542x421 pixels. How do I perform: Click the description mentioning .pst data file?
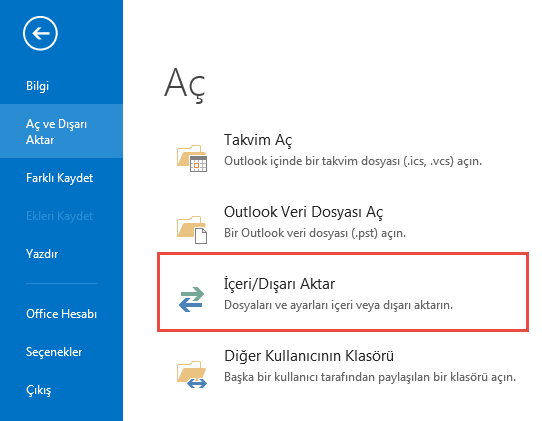click(x=315, y=233)
